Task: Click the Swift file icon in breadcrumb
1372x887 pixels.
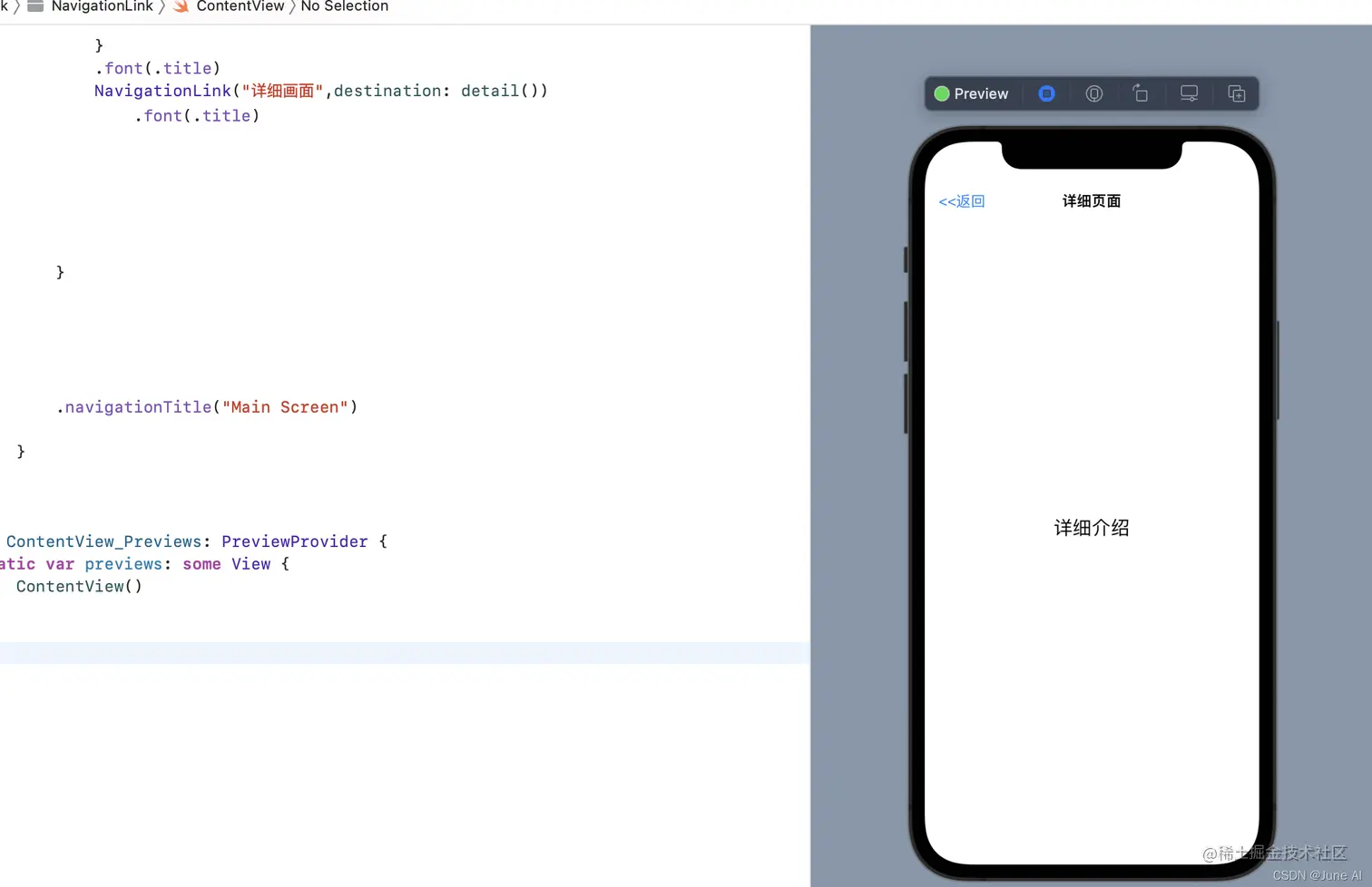Action: [x=181, y=6]
